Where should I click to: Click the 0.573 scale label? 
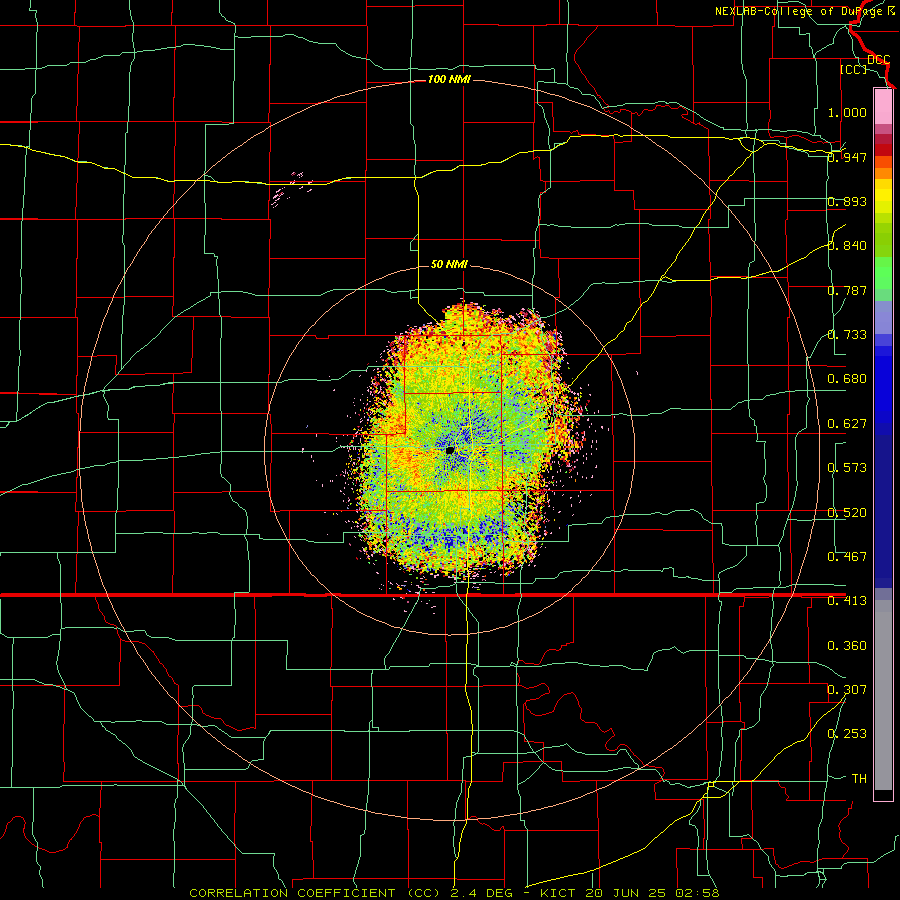(847, 468)
